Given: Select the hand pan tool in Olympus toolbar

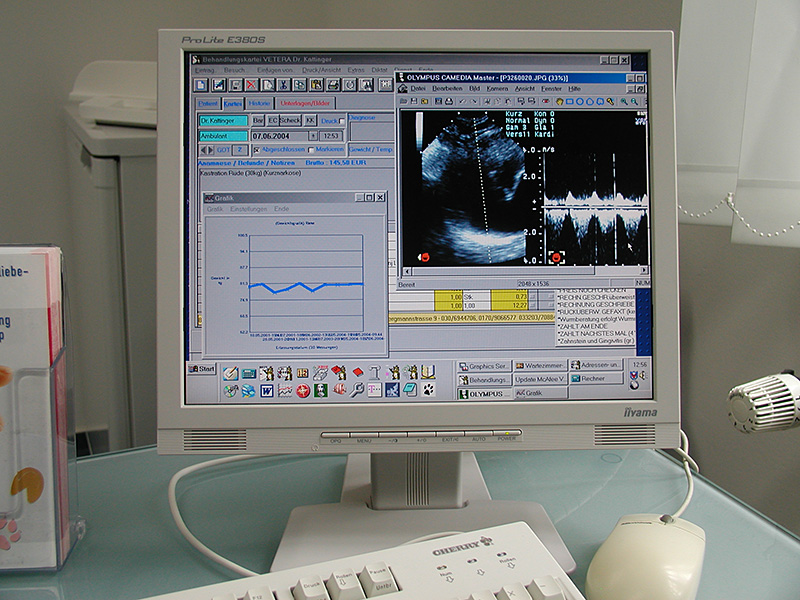Looking at the screenshot, I should pos(559,102).
